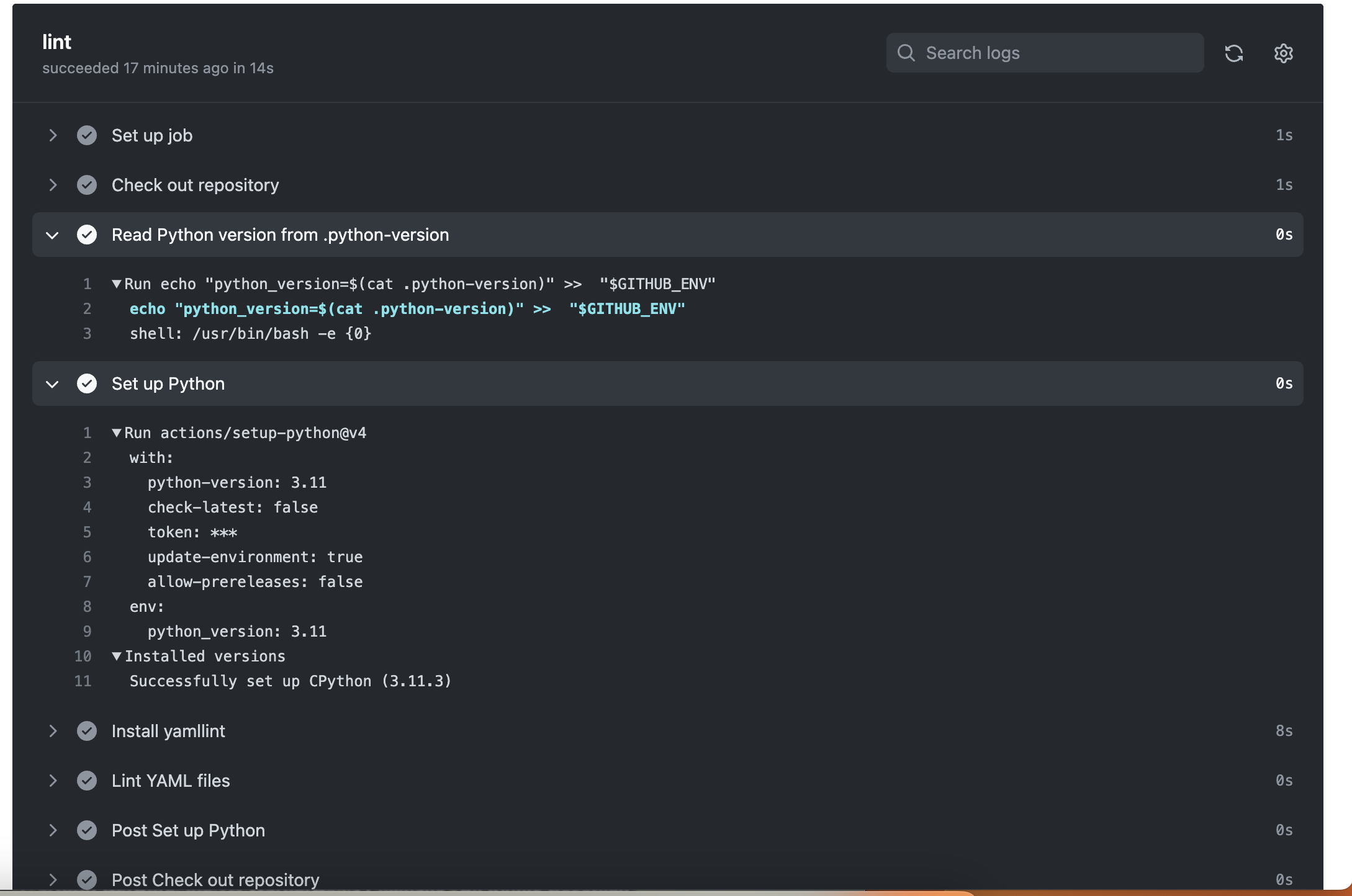This screenshot has height=896, width=1352.
Task: Click log line 'shell: /usr/bin/bash -e {0}'
Action: point(250,334)
